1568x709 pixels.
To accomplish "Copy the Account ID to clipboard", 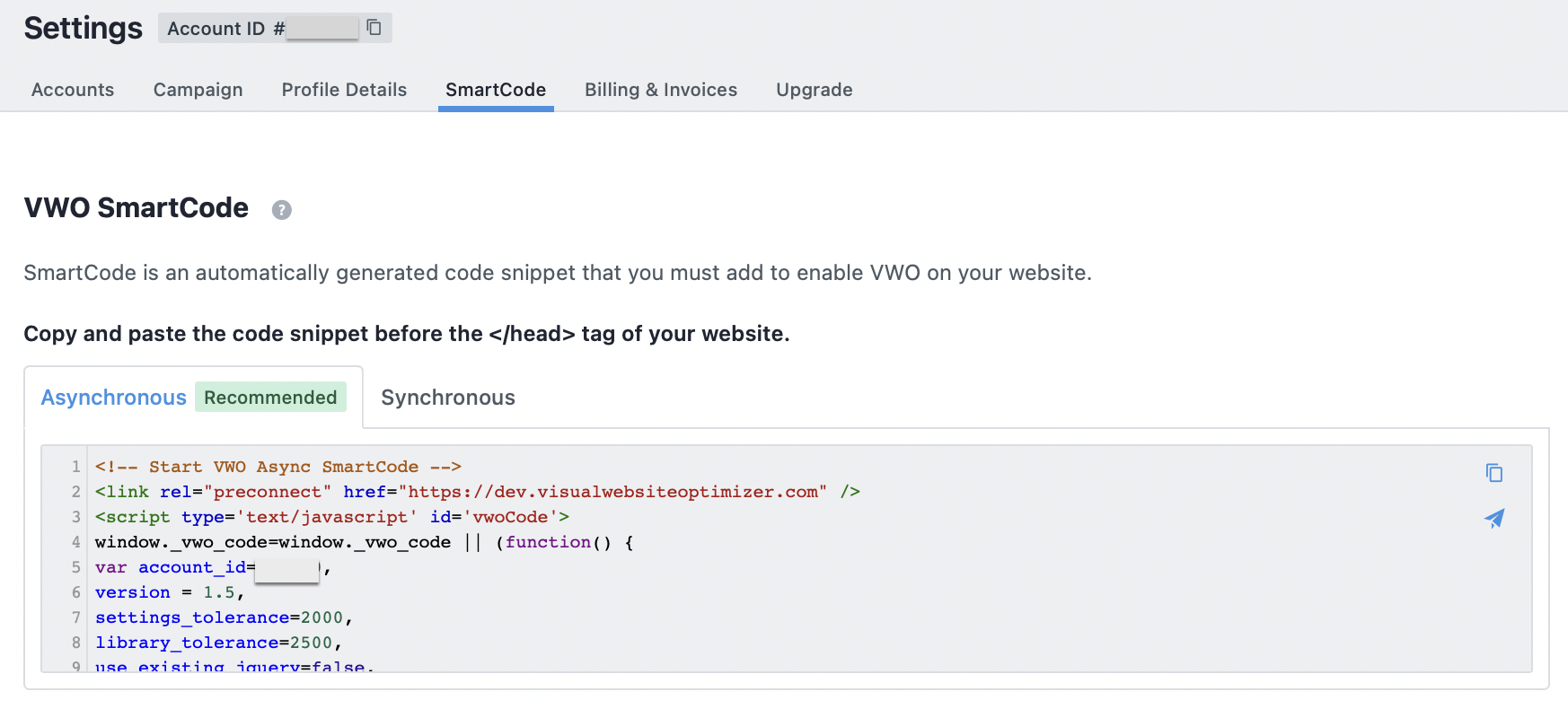I will [x=374, y=28].
